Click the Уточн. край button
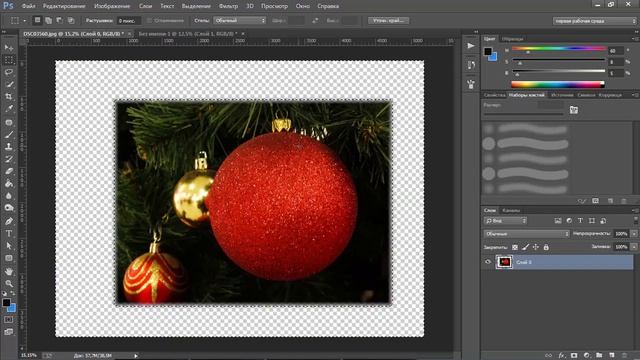Image resolution: width=640 pixels, height=360 pixels. (388, 20)
